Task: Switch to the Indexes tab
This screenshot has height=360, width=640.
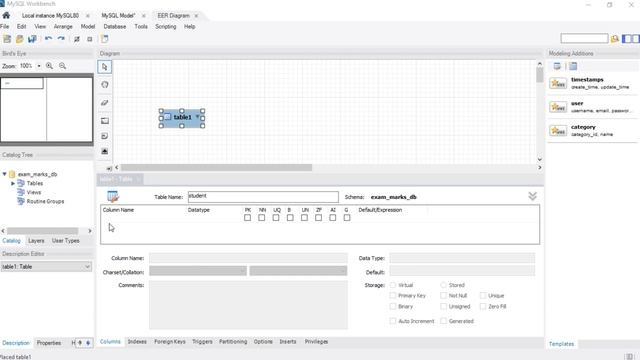Action: click(x=137, y=342)
